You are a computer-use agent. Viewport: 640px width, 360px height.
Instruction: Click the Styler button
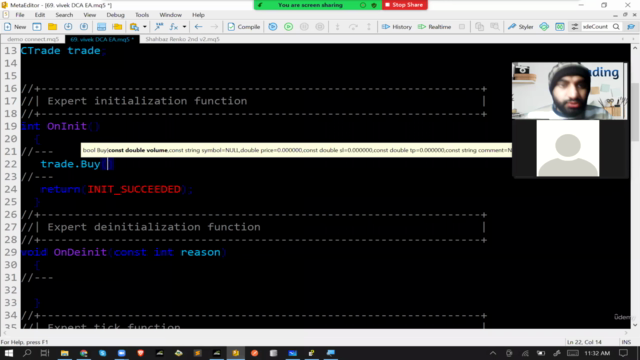tap(520, 27)
